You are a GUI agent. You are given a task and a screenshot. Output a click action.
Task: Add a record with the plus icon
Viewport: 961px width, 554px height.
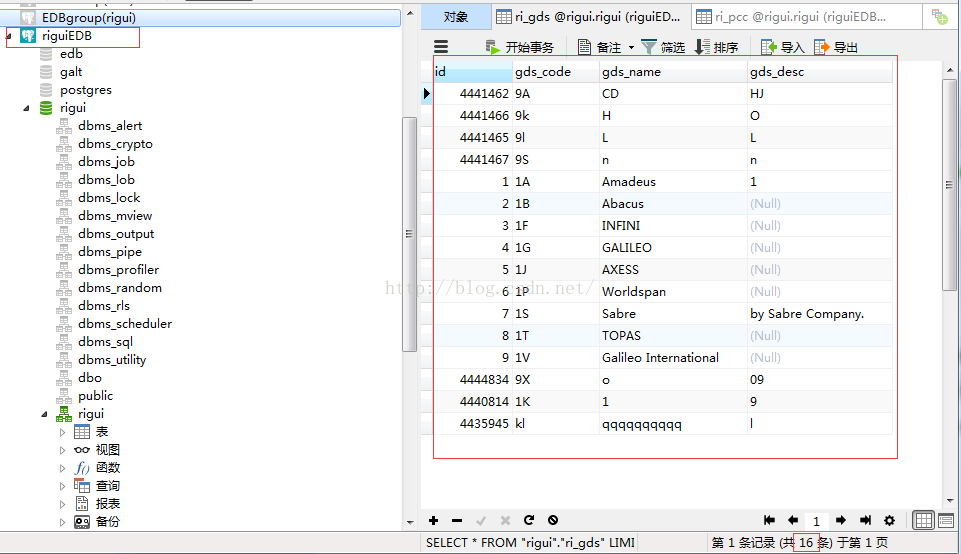pos(433,520)
